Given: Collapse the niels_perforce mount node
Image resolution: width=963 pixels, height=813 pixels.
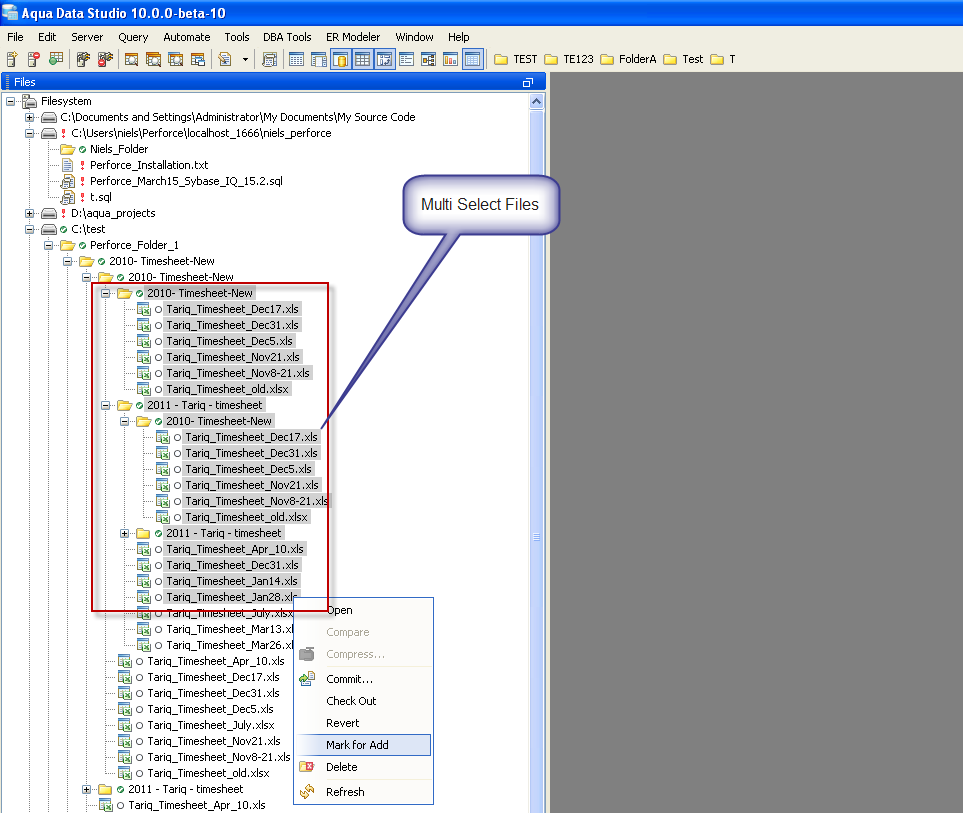Looking at the screenshot, I should pyautogui.click(x=29, y=133).
